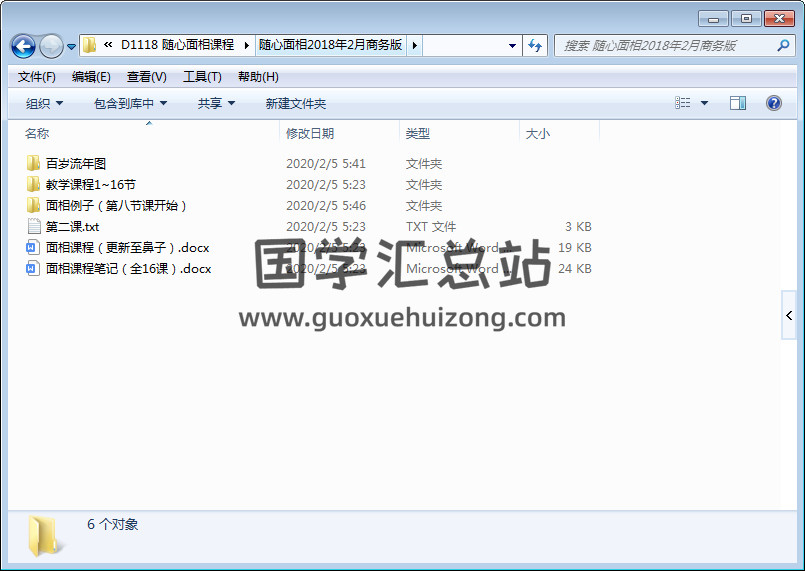The image size is (805, 571).
Task: Click the 6 个对象 status text
Action: click(x=112, y=524)
